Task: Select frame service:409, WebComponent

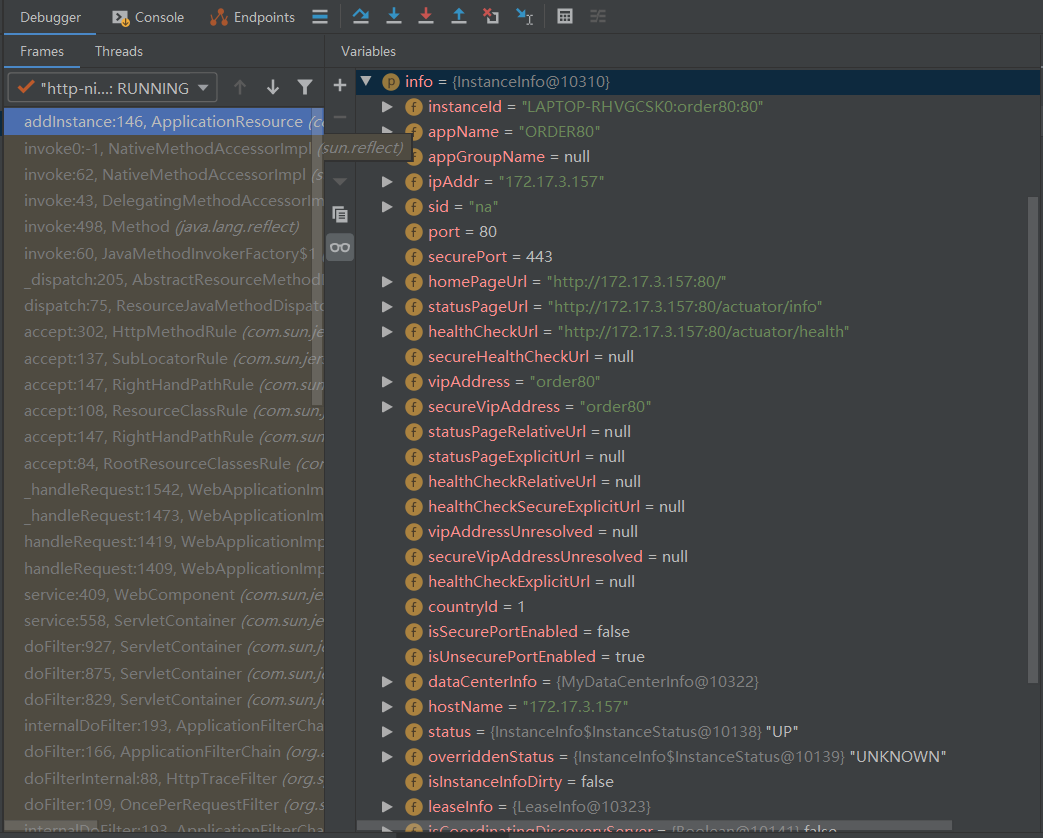Action: click(x=164, y=595)
